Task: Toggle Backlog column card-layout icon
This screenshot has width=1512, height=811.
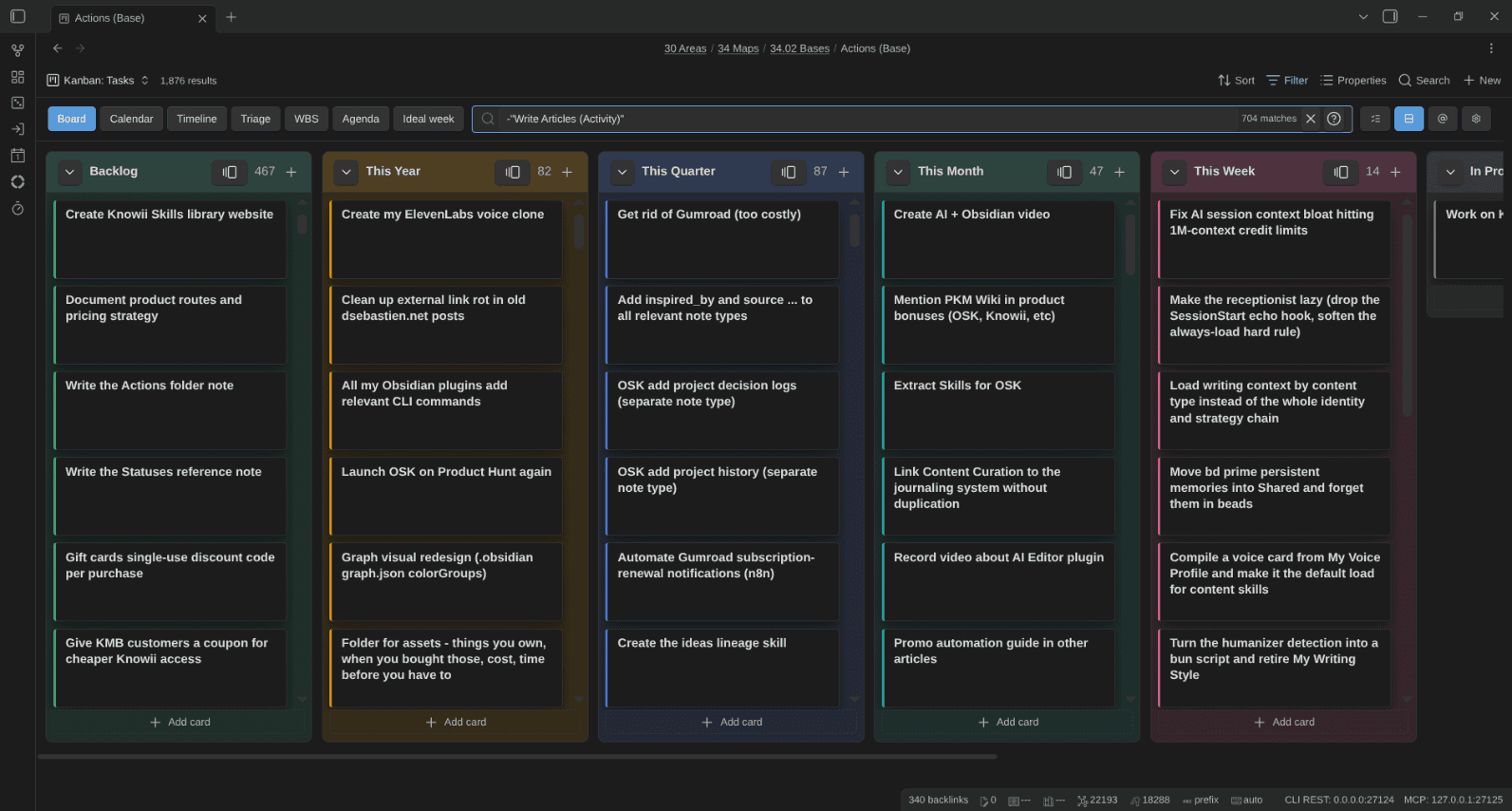Action: 230,172
